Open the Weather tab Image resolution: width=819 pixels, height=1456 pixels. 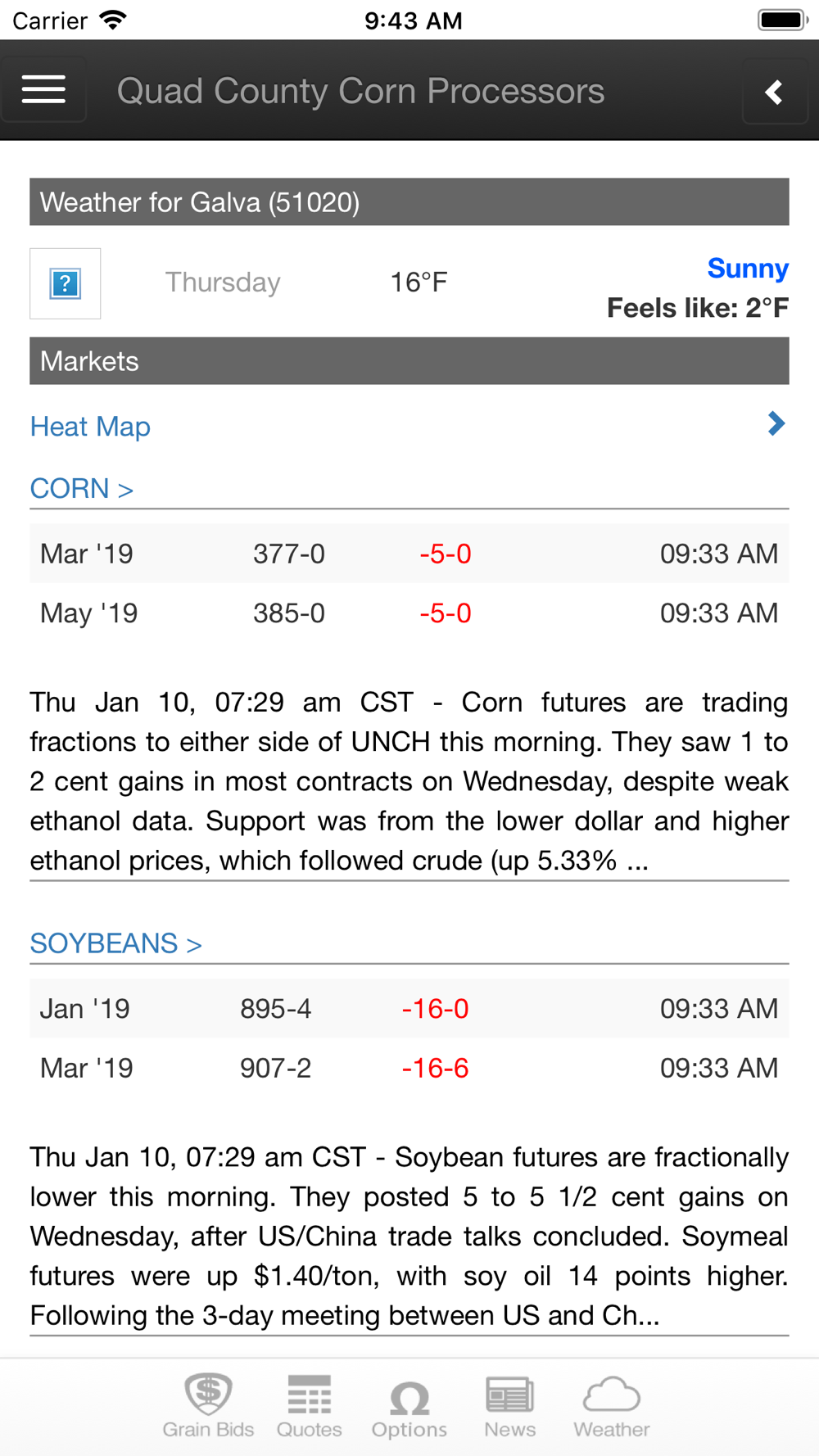(x=612, y=1407)
